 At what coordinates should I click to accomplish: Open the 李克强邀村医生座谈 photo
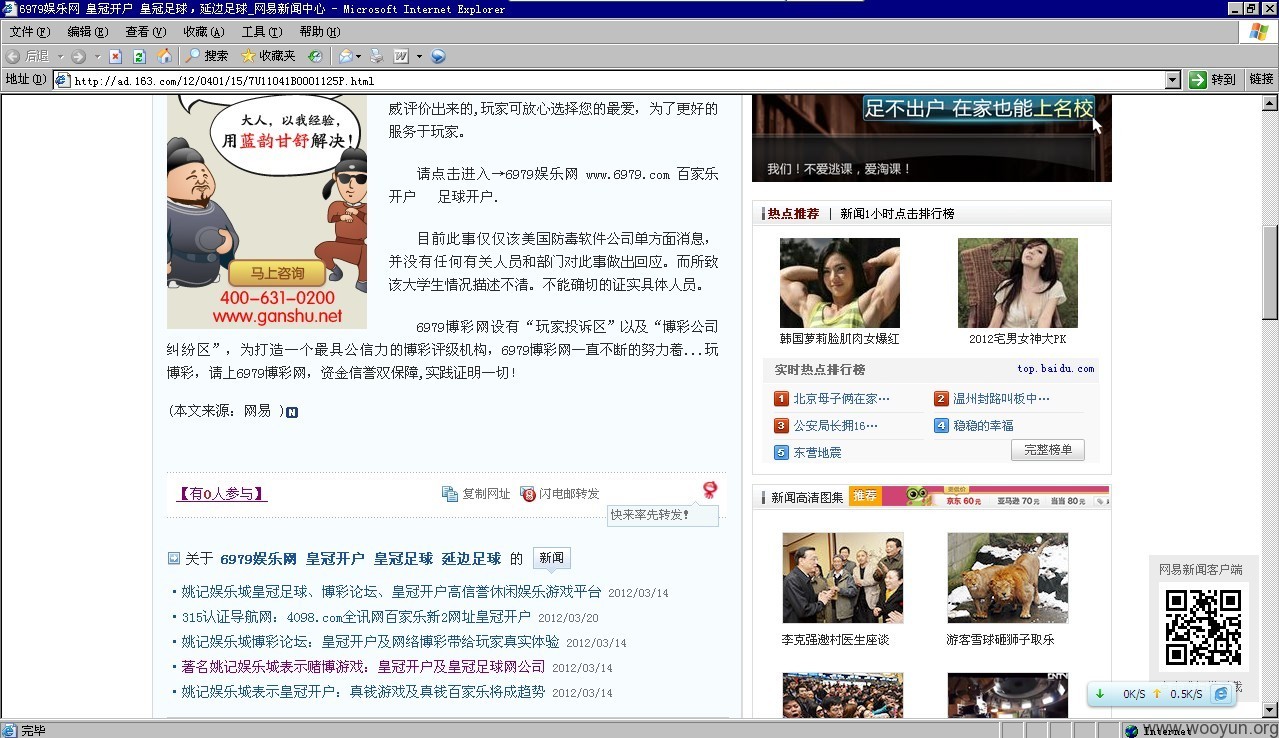(843, 578)
